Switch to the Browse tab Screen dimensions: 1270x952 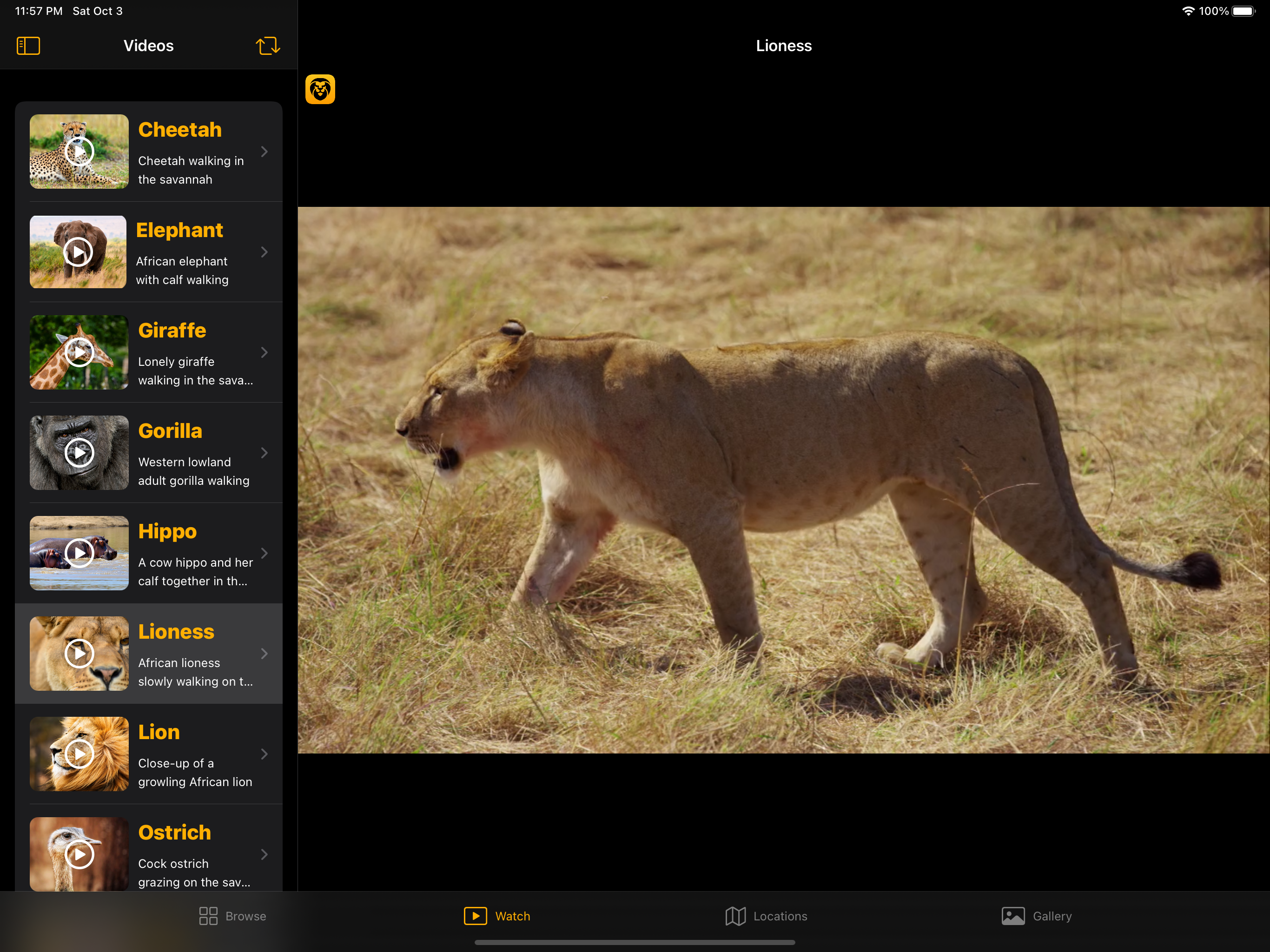(x=233, y=916)
